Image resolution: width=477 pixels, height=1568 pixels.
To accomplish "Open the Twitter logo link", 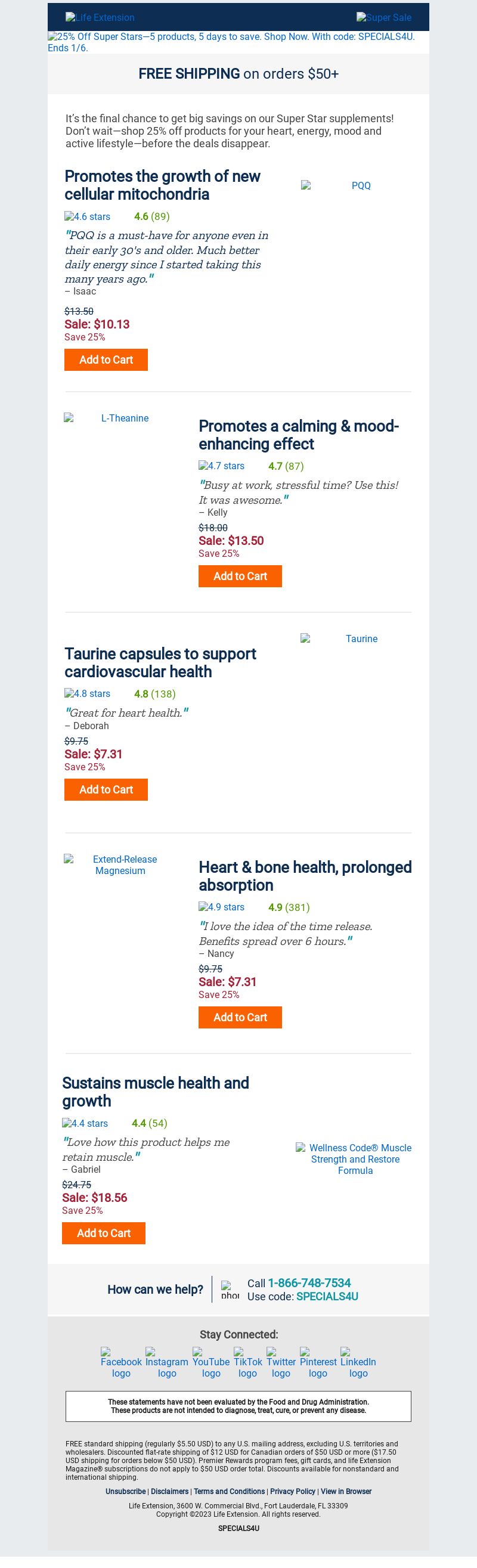I will pyautogui.click(x=281, y=1363).
